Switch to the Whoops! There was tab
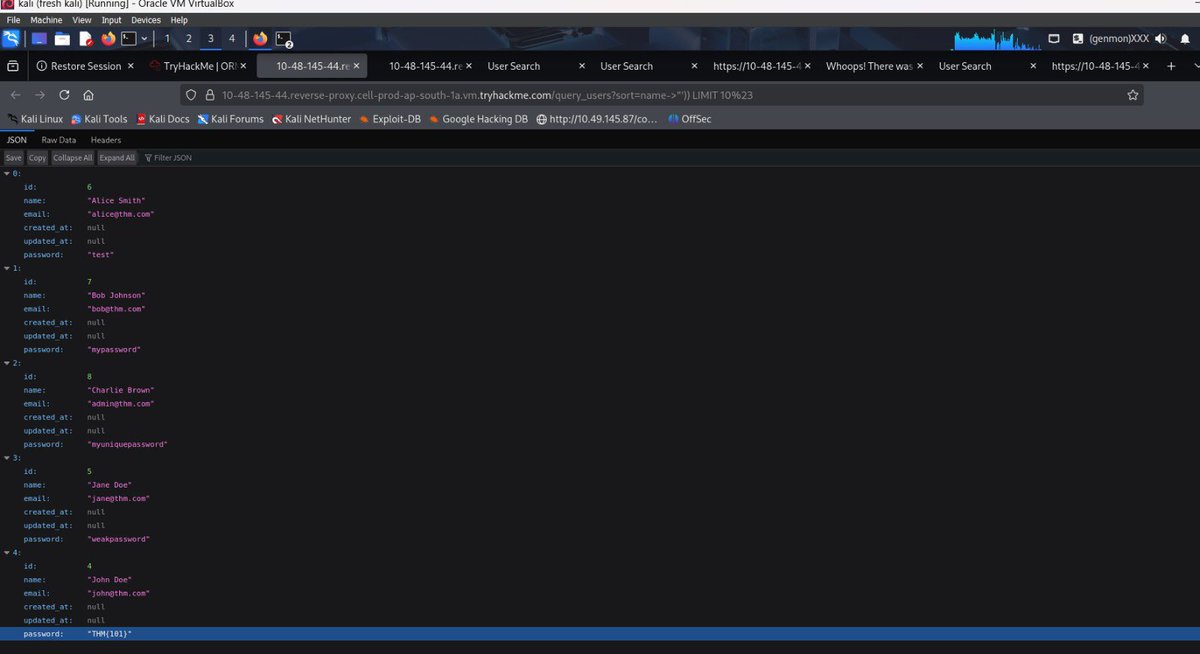Viewport: 1200px width, 654px height. (873, 66)
